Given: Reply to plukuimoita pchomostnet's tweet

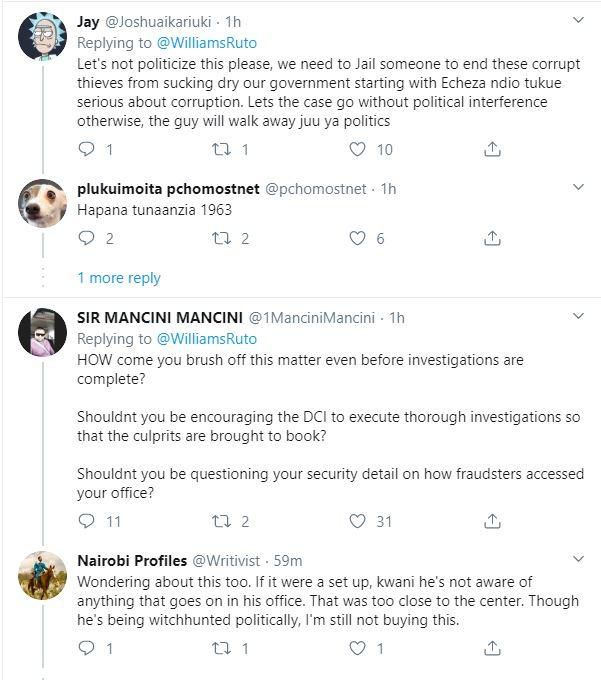Looking at the screenshot, I should click(x=86, y=238).
